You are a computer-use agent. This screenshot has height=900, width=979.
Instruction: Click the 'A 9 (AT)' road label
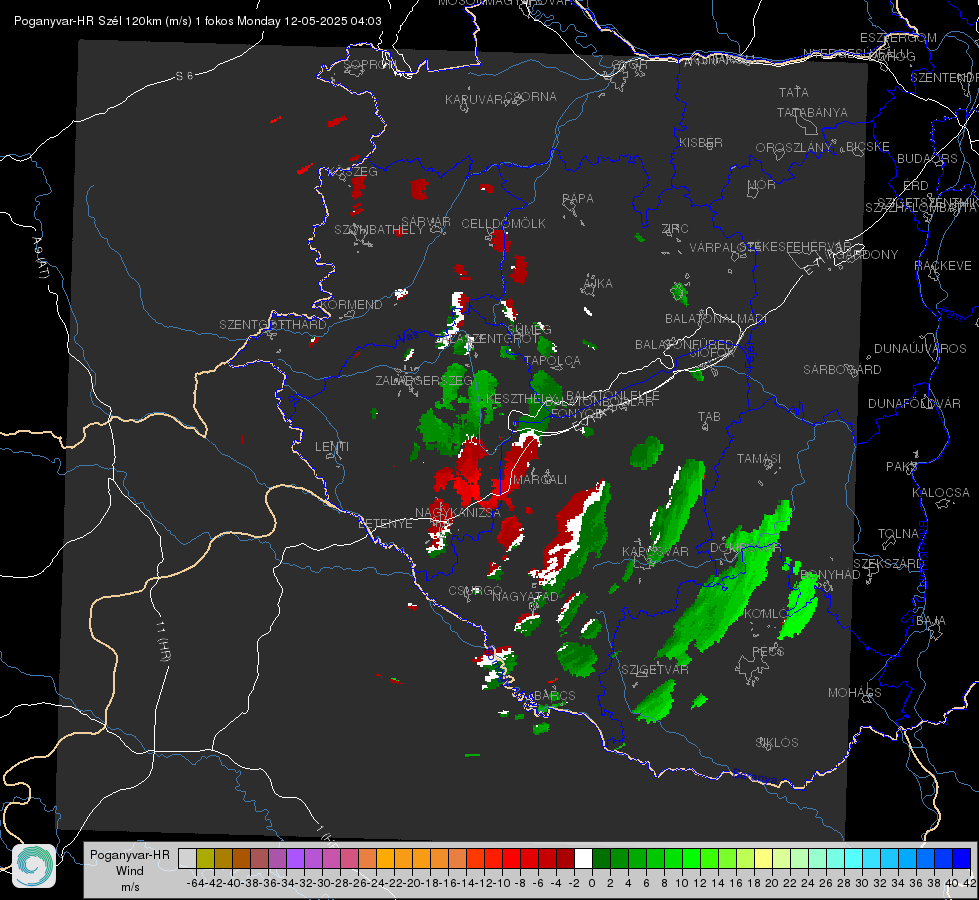coord(40,258)
